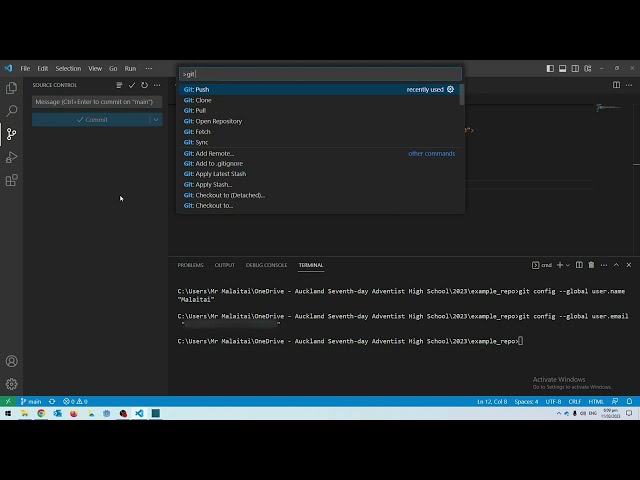Choose Git: Open Repository command
Viewport: 640px width, 480px height.
(319, 121)
